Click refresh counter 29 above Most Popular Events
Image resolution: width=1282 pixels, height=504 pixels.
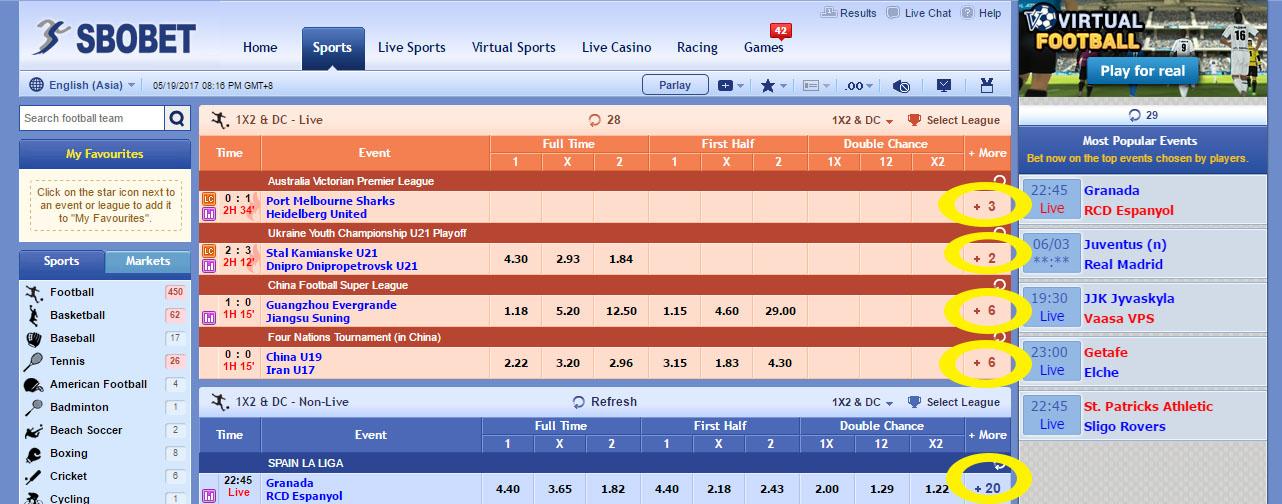pos(1143,115)
